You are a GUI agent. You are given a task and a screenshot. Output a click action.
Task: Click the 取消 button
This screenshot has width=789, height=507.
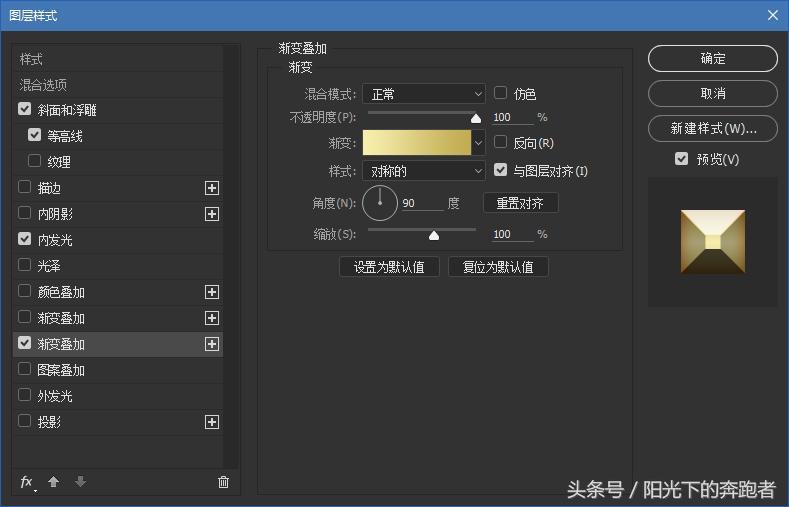point(713,94)
